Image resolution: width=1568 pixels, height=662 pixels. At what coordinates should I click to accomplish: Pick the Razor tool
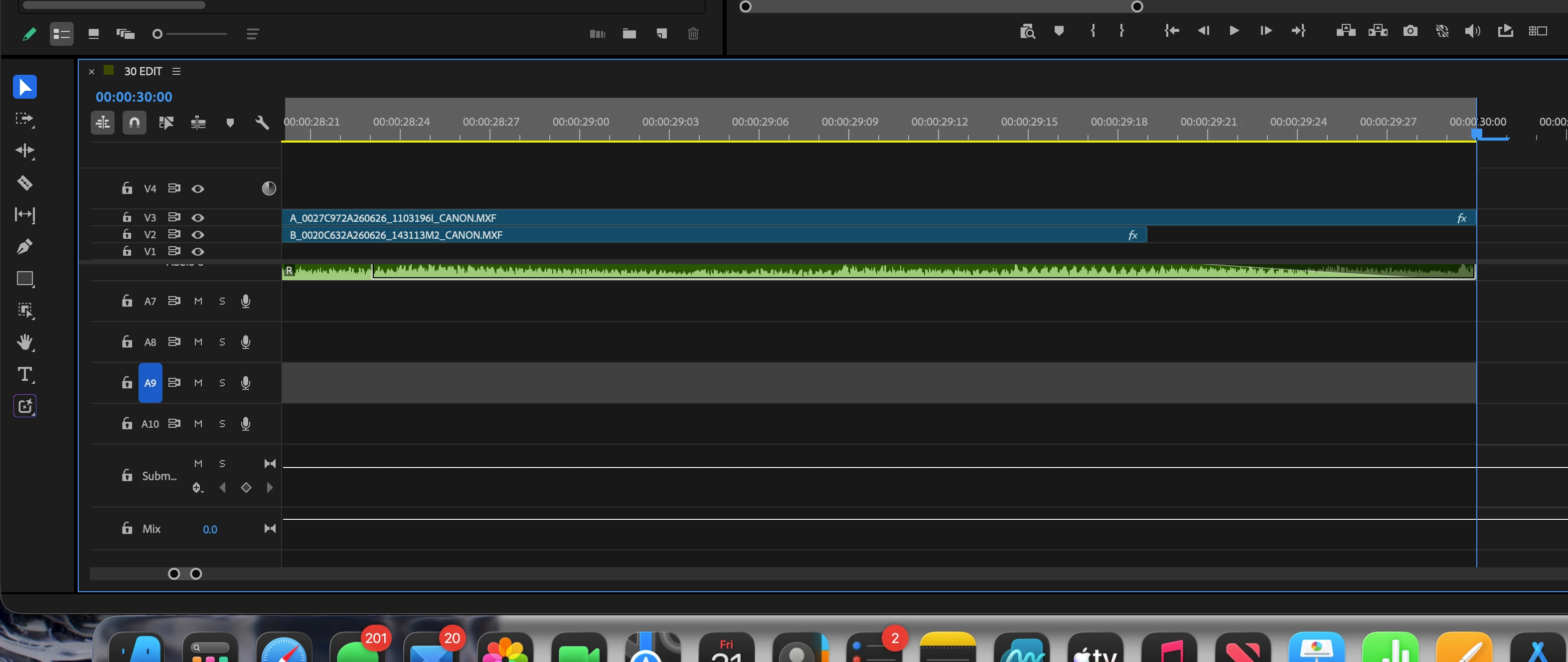point(25,183)
